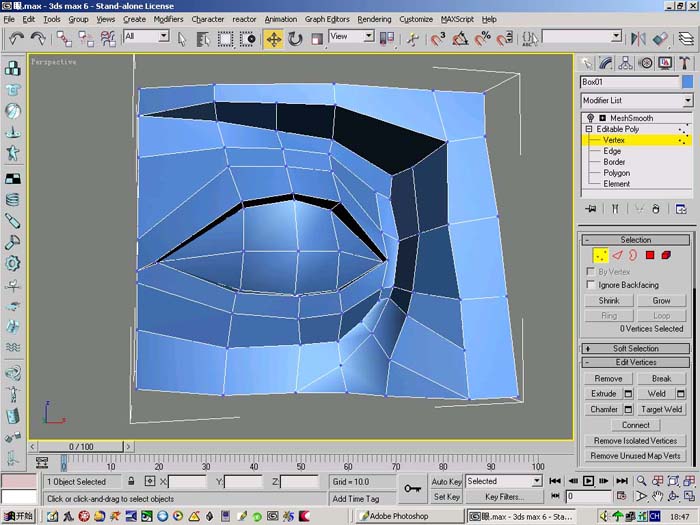
Task: Select the Polygon red square icon
Action: pos(650,255)
